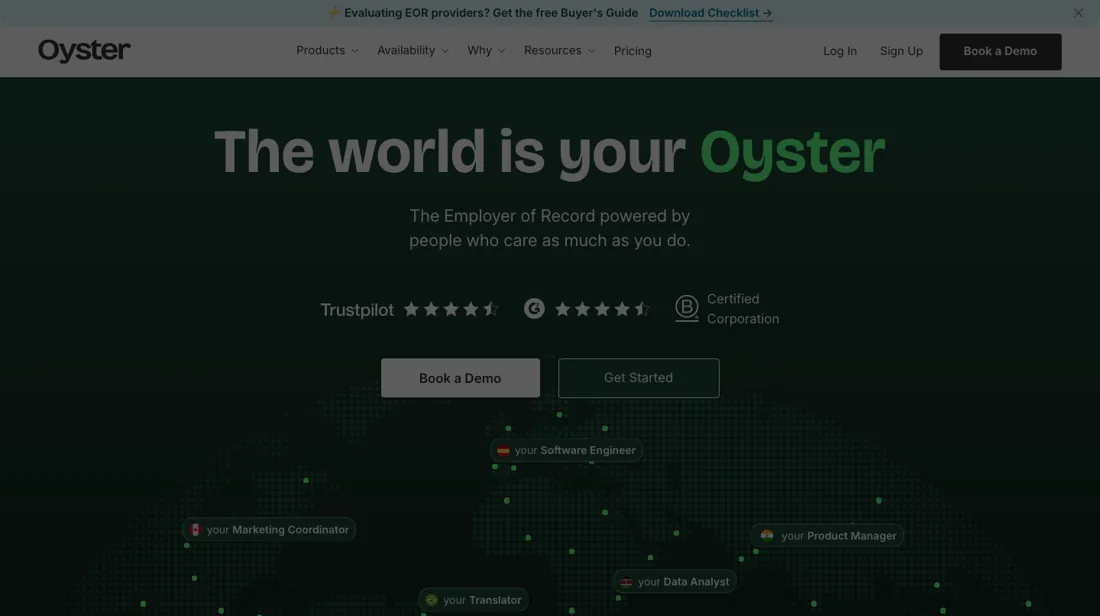Open the Download Checklist link
Screen dimensions: 1100x616
710,13
